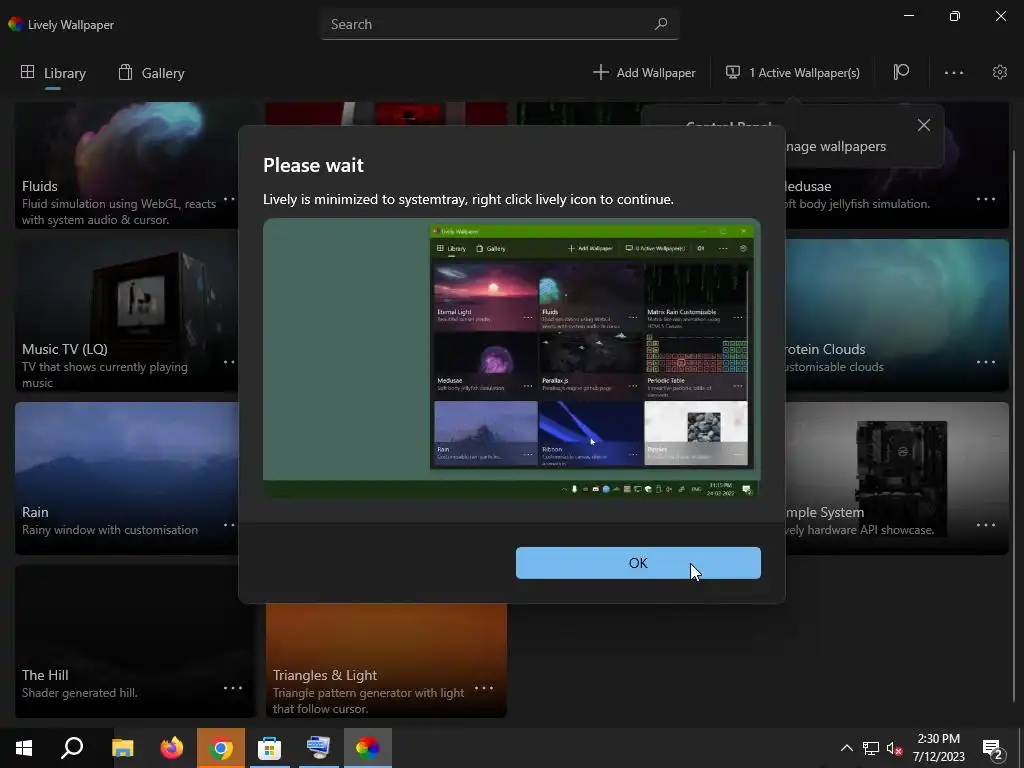1024x768 pixels.
Task: Open the notification center icon
Action: (x=993, y=748)
